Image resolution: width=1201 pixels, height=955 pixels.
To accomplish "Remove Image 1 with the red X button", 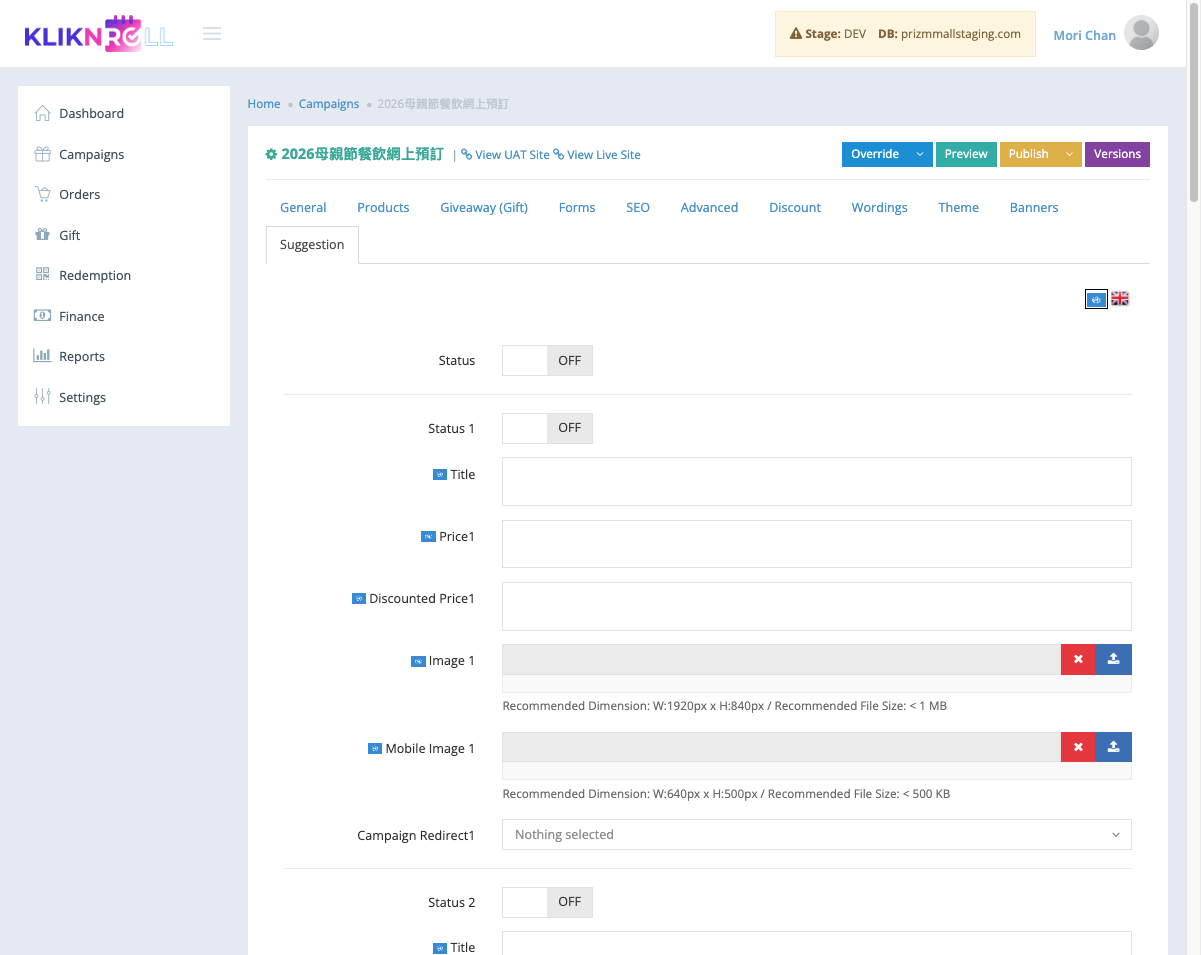I will coord(1078,660).
